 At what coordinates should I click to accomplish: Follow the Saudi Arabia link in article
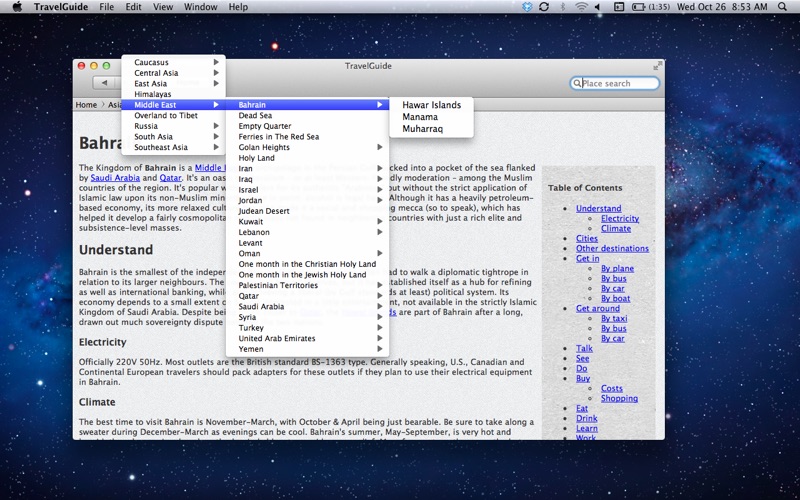tap(115, 178)
